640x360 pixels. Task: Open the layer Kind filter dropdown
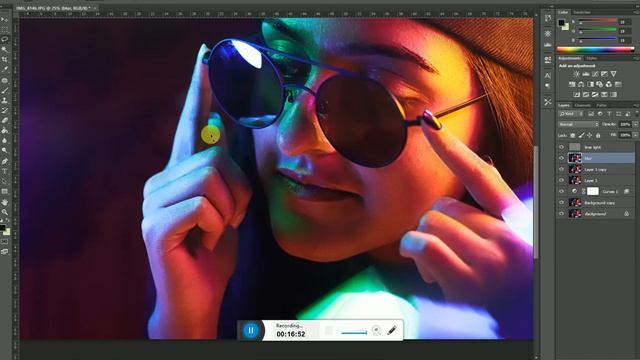(x=571, y=114)
